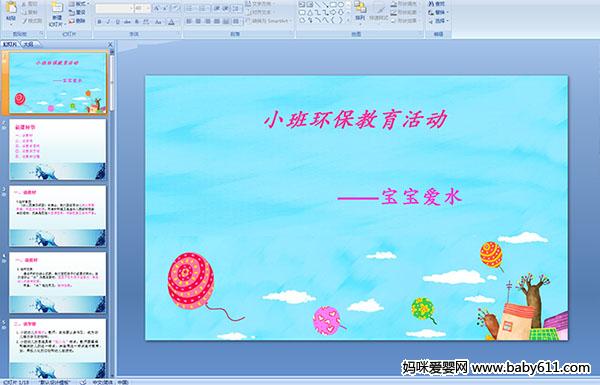Viewport: 600px width, 385px height.
Task: Click the Clear Formatting icon
Action: (176, 8)
